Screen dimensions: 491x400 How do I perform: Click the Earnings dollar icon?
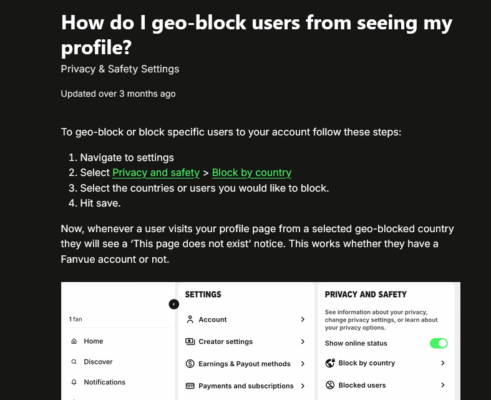190,364
